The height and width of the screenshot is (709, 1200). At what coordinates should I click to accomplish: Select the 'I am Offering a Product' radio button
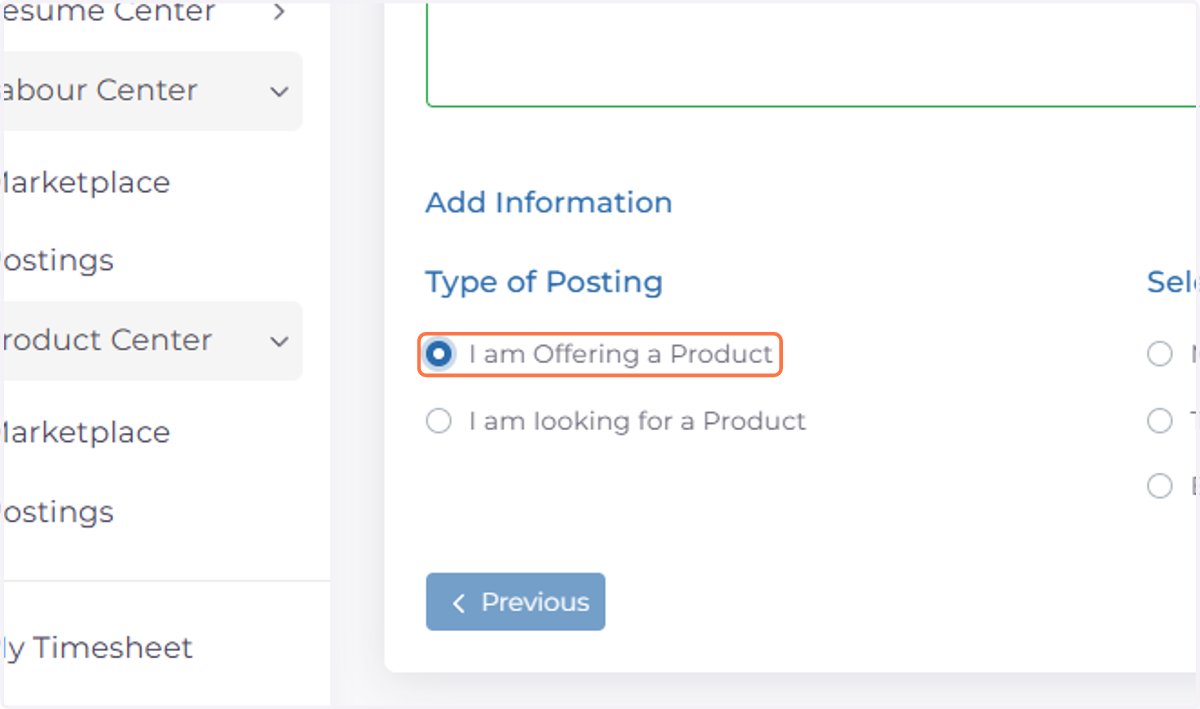[438, 354]
